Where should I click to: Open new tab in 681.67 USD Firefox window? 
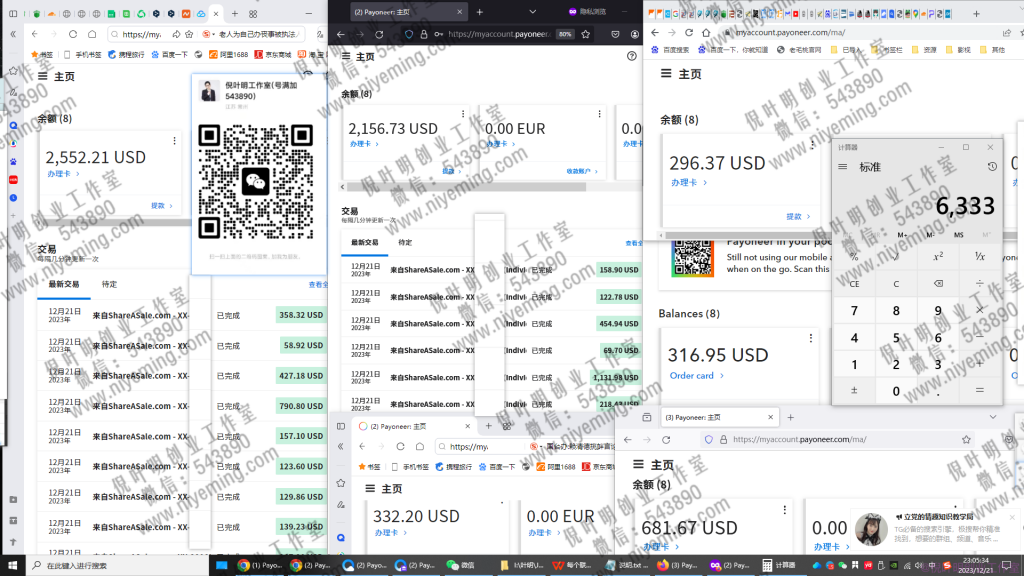coord(790,417)
